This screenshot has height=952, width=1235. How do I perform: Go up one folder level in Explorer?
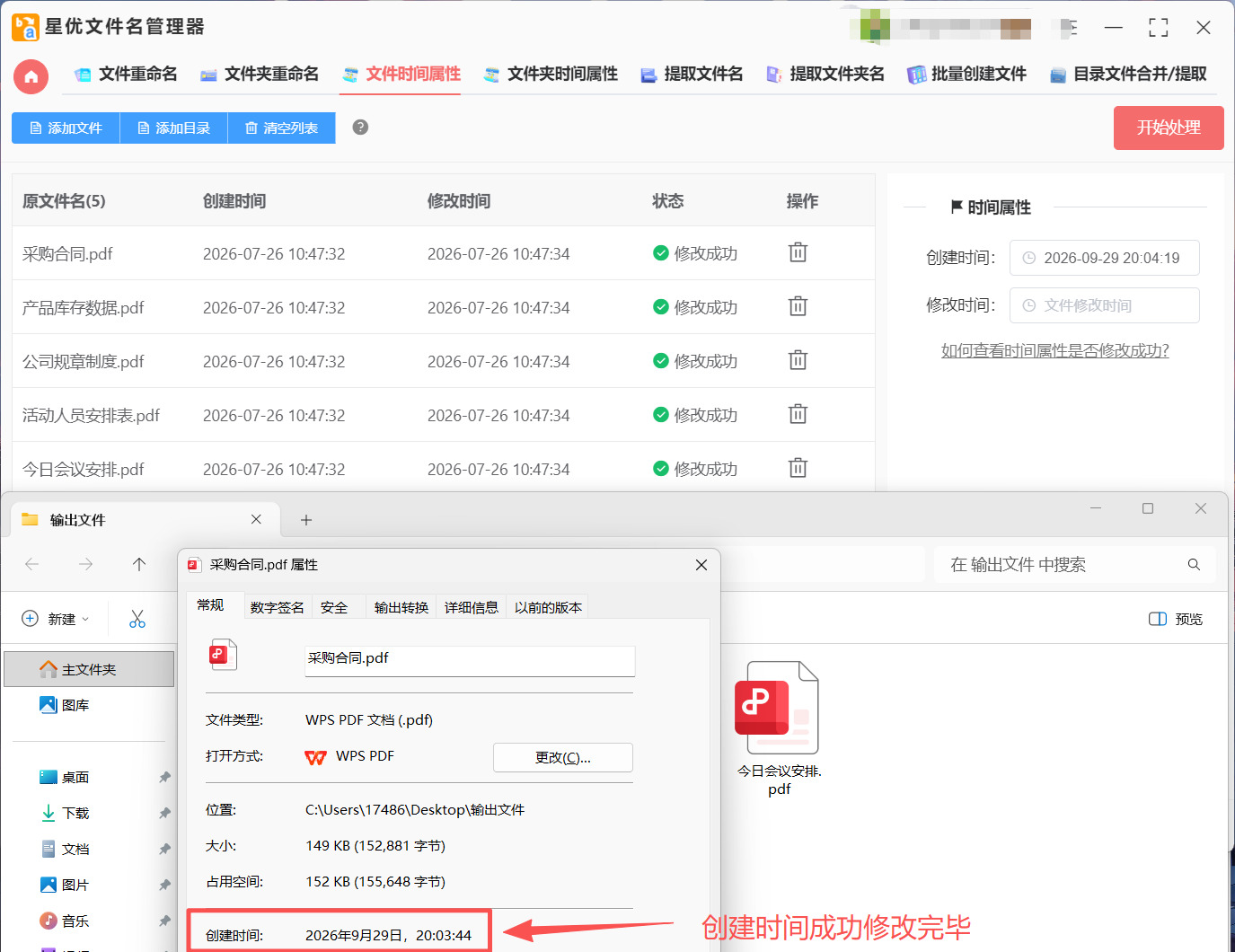138,564
